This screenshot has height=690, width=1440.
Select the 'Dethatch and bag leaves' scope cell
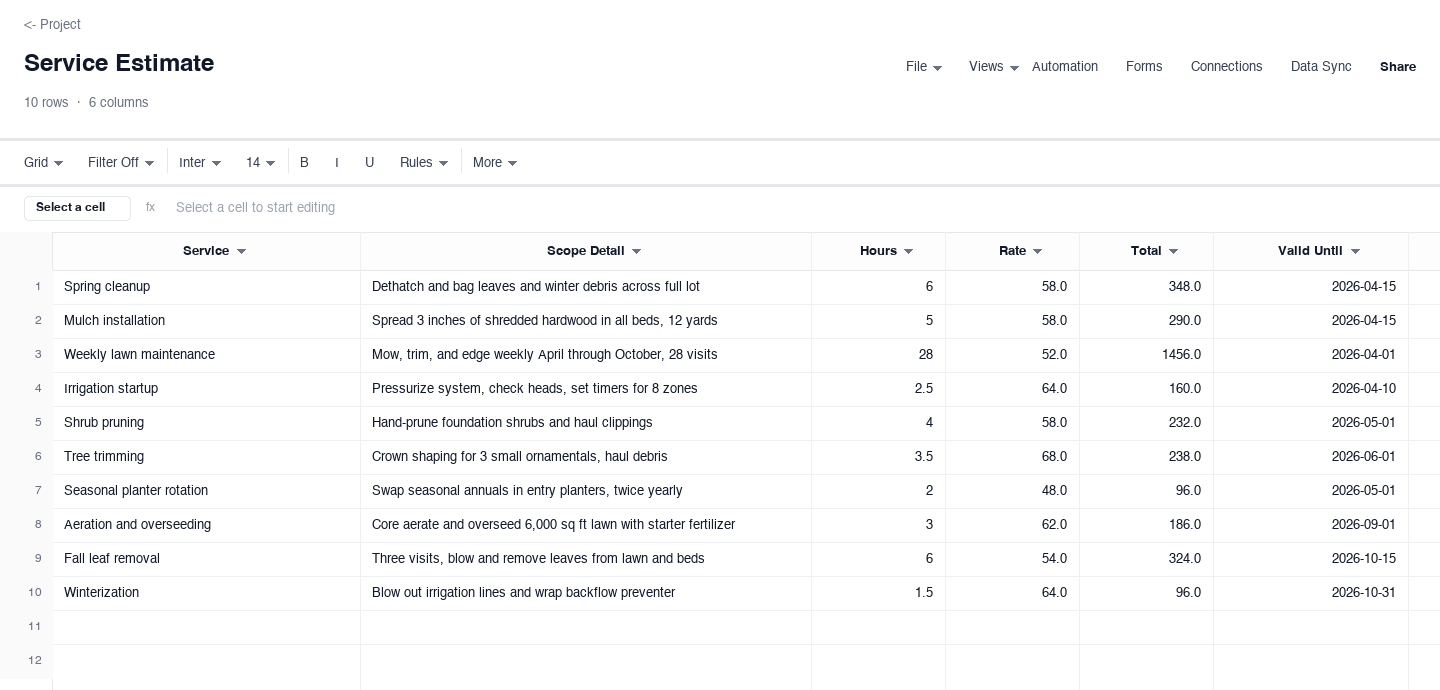coord(586,287)
